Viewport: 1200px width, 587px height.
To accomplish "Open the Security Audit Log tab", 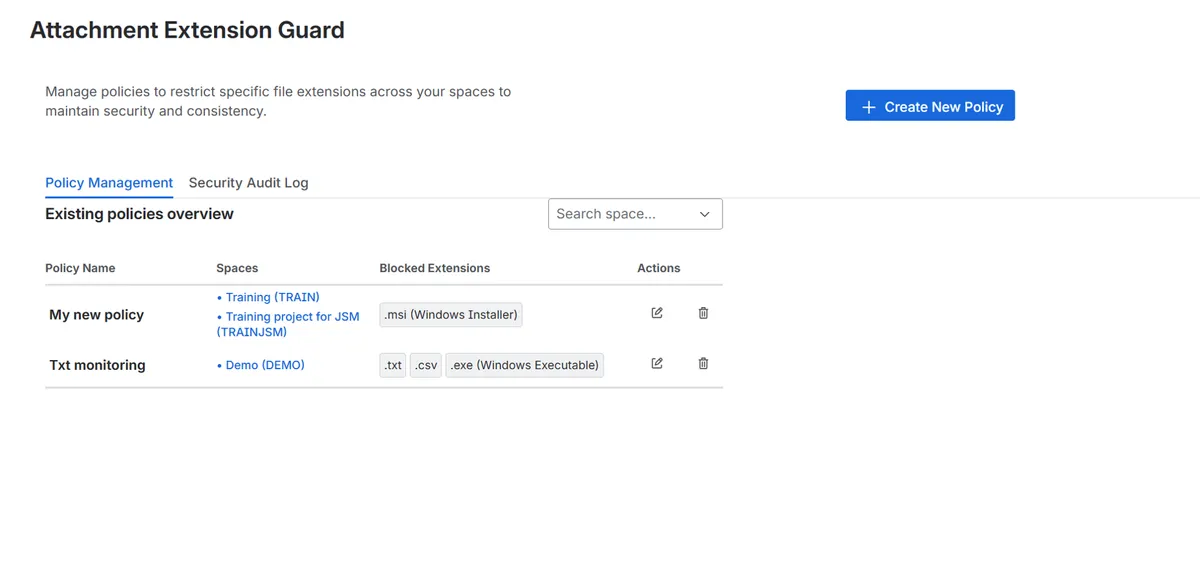I will tap(248, 183).
